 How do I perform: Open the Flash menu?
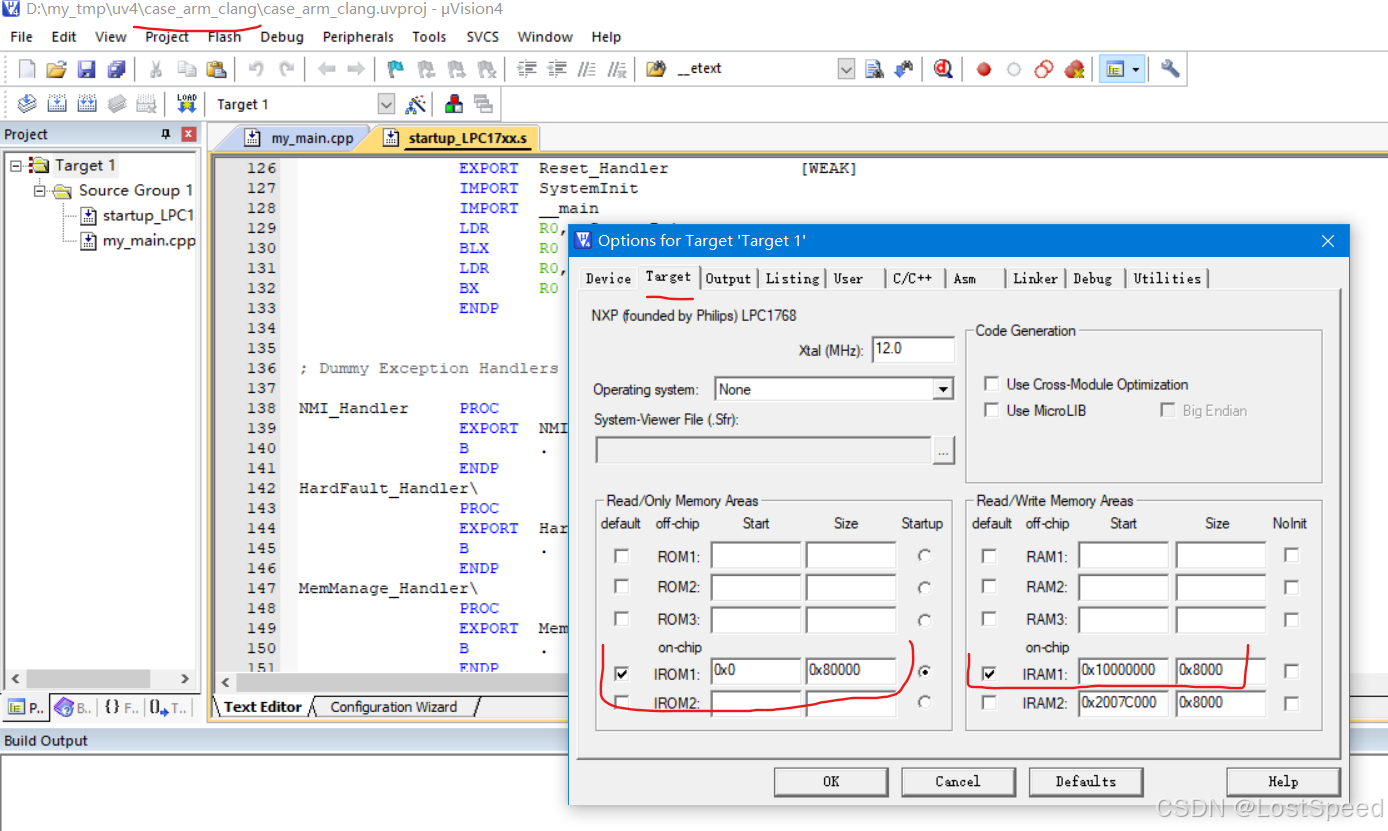[x=224, y=37]
